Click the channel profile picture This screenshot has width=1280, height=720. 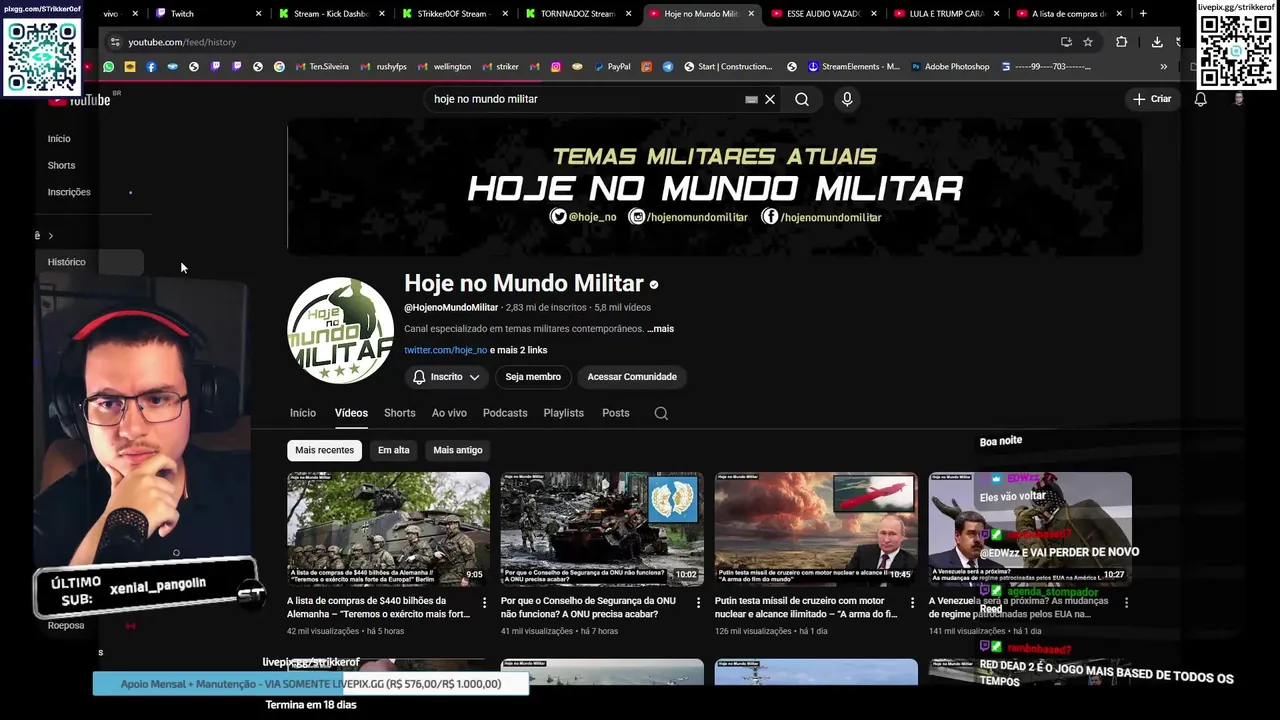click(x=340, y=331)
